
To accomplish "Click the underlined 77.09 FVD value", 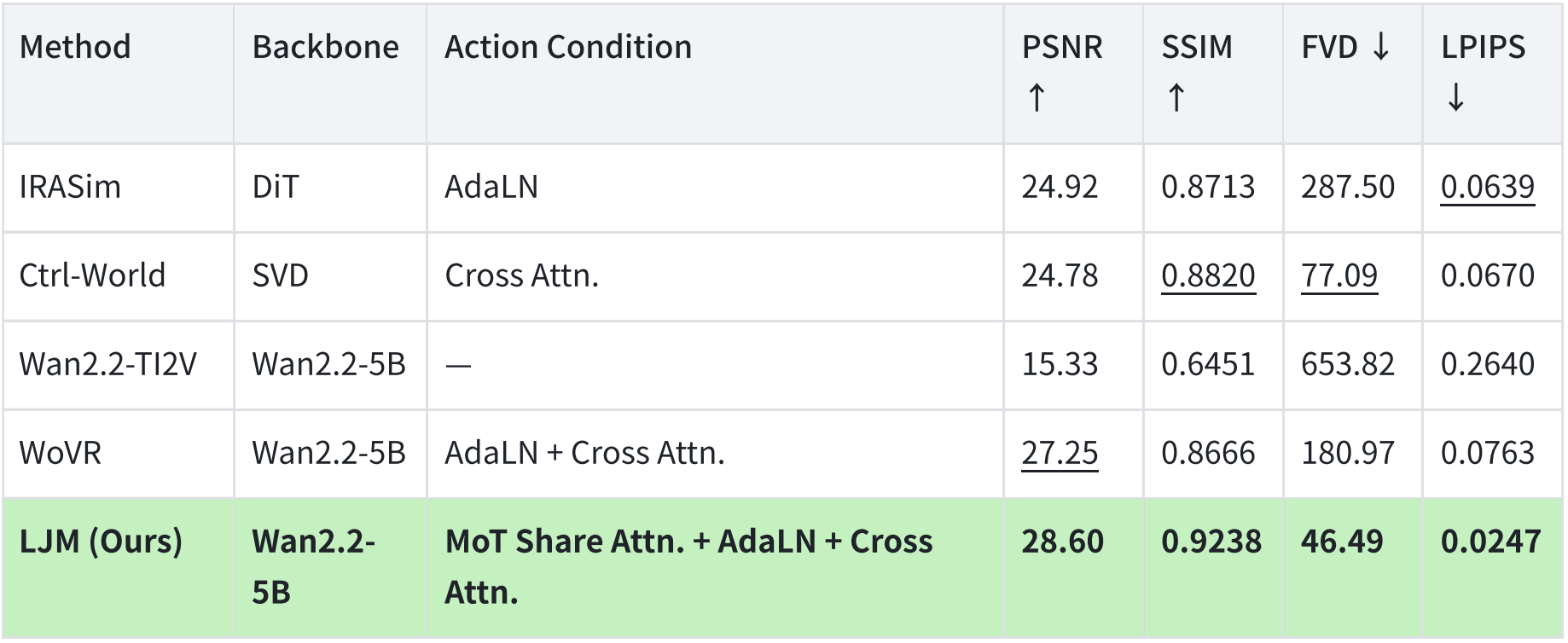I will pyautogui.click(x=1339, y=275).
